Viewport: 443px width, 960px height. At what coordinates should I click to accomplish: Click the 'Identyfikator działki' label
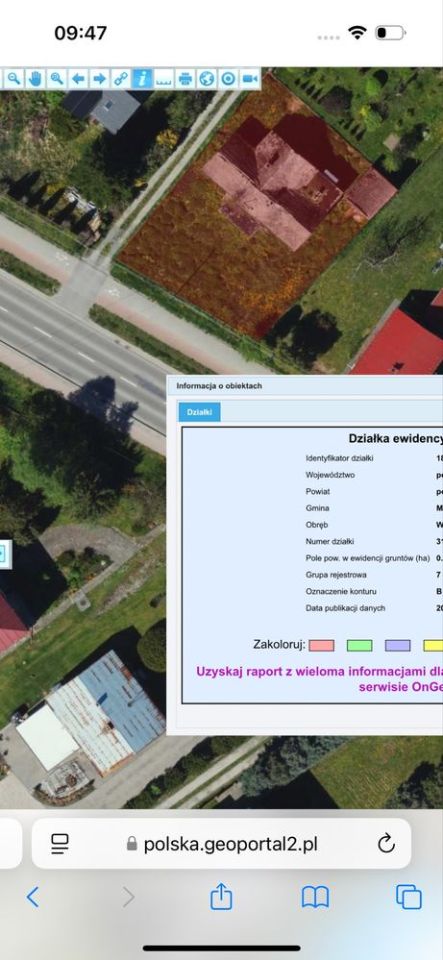click(x=340, y=458)
